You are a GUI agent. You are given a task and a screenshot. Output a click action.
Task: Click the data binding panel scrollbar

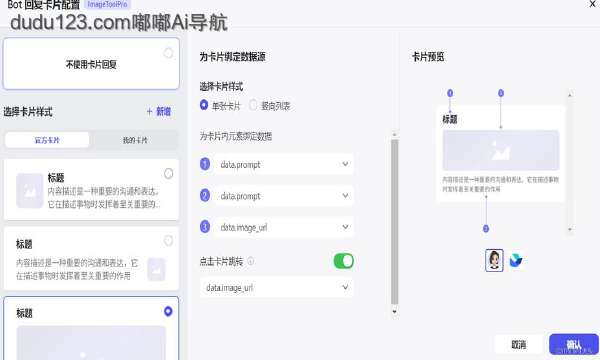tap(395, 222)
